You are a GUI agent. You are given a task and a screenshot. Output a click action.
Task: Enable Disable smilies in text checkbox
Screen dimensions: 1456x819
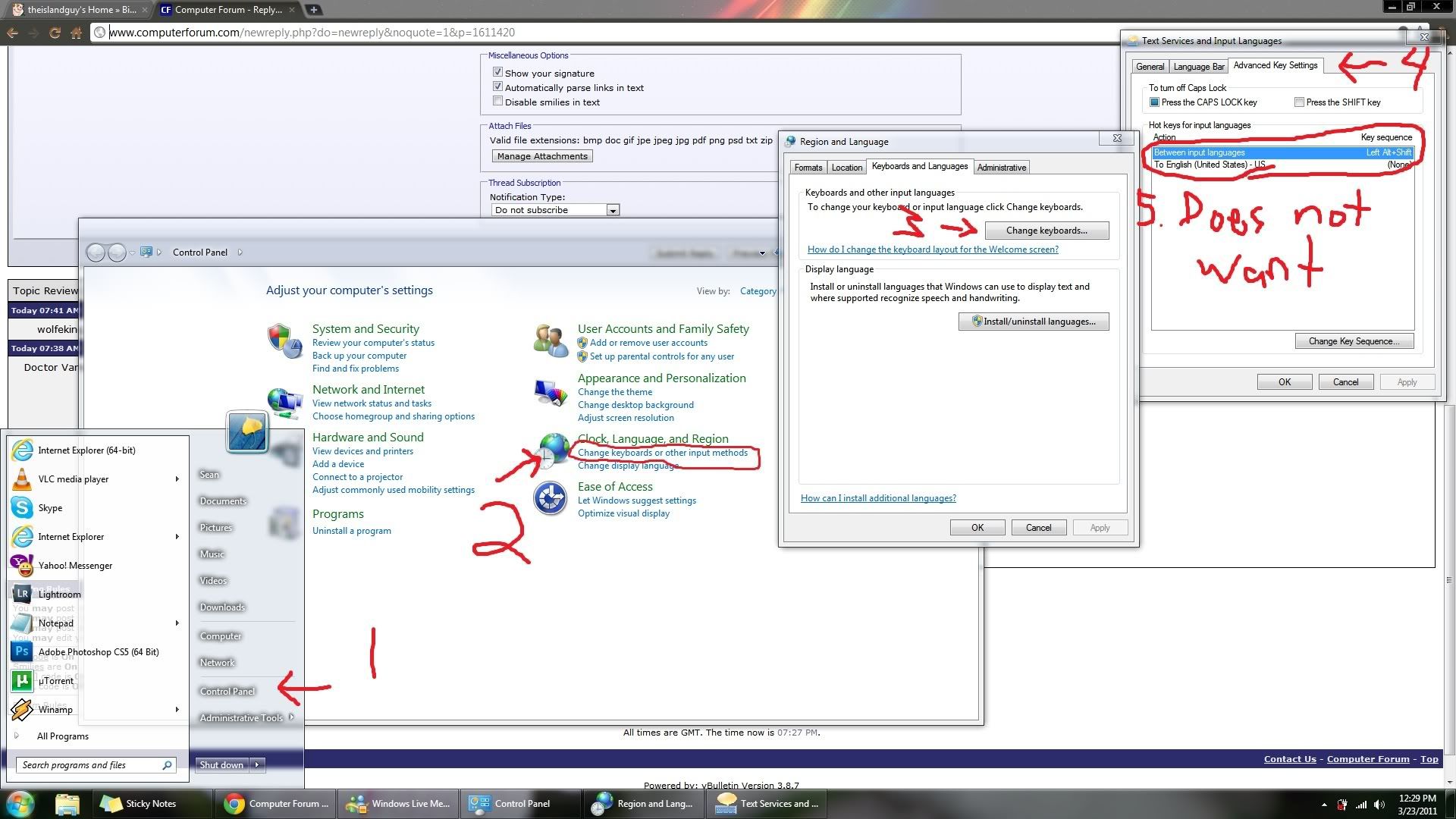click(x=498, y=102)
